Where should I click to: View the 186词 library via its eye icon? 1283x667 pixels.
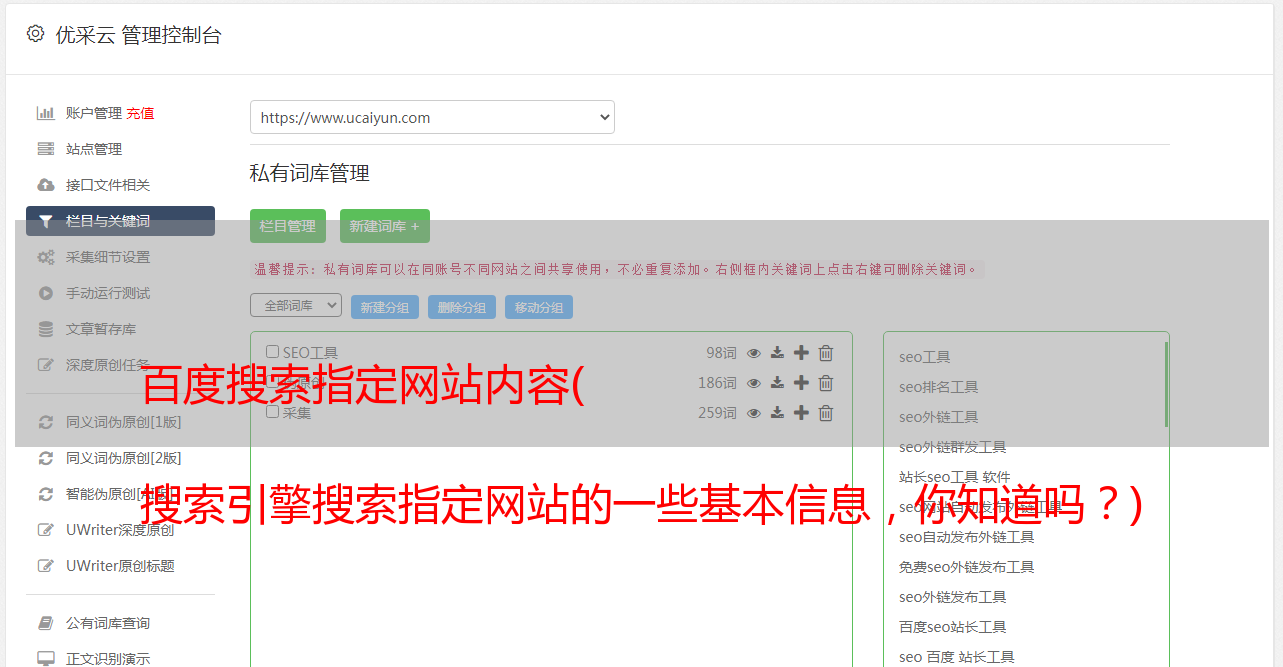pos(754,383)
